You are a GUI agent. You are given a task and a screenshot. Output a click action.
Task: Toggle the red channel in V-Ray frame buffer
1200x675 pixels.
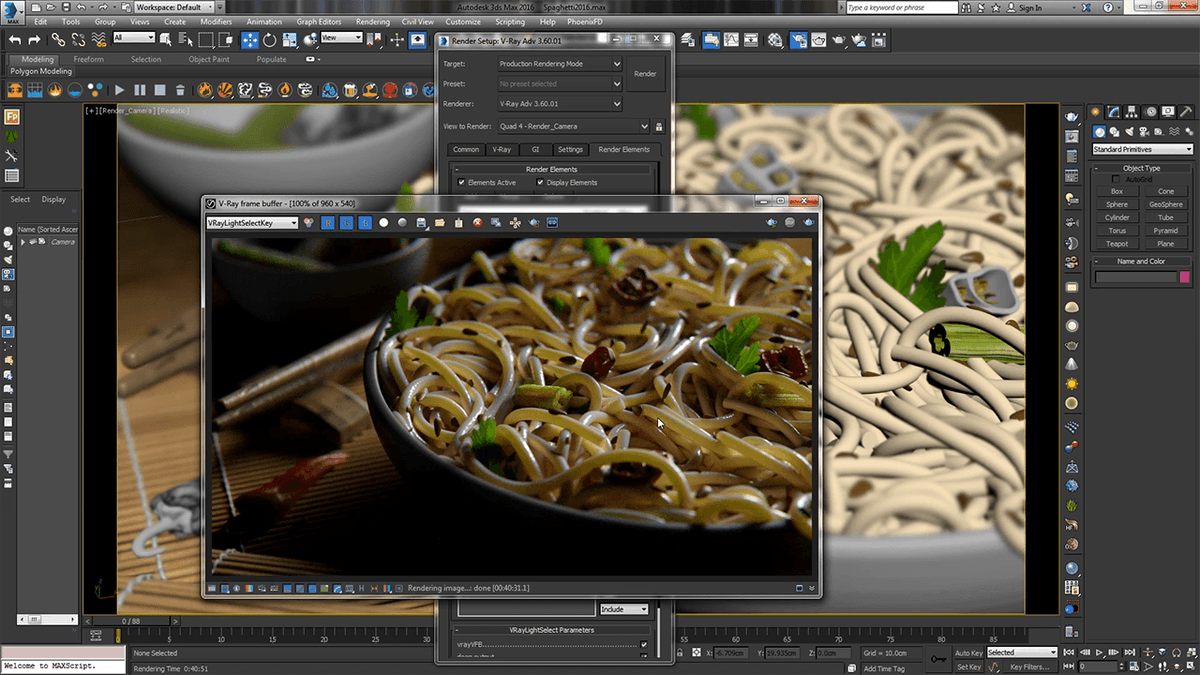click(x=327, y=222)
